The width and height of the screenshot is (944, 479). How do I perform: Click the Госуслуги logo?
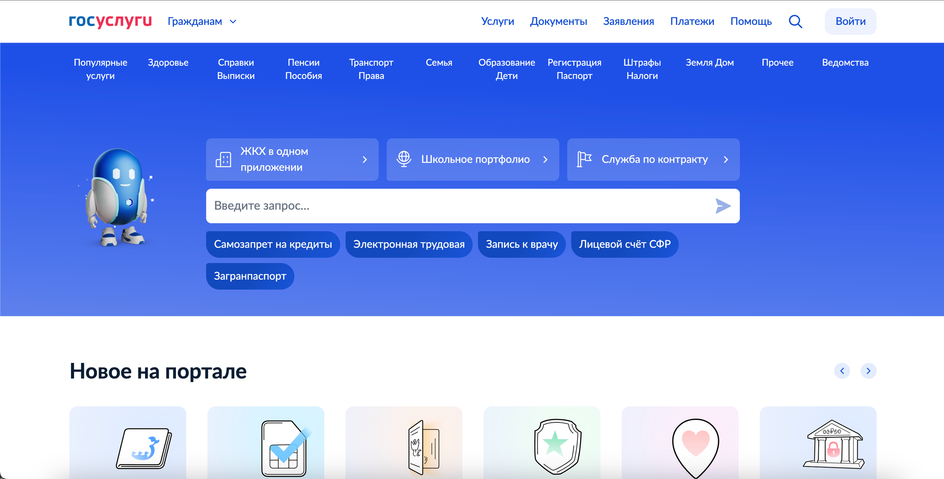110,21
